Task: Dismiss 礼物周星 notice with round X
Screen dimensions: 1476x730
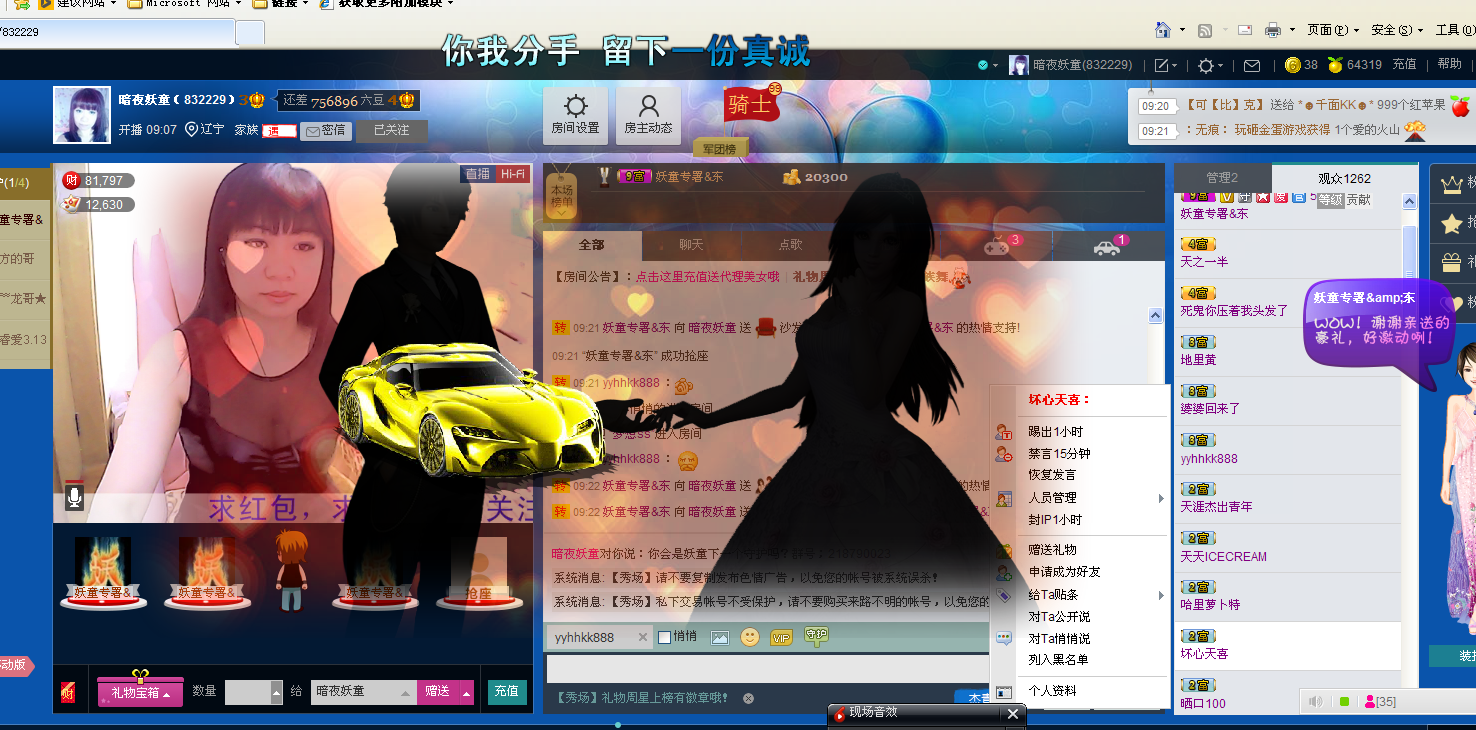Action: pos(748,698)
